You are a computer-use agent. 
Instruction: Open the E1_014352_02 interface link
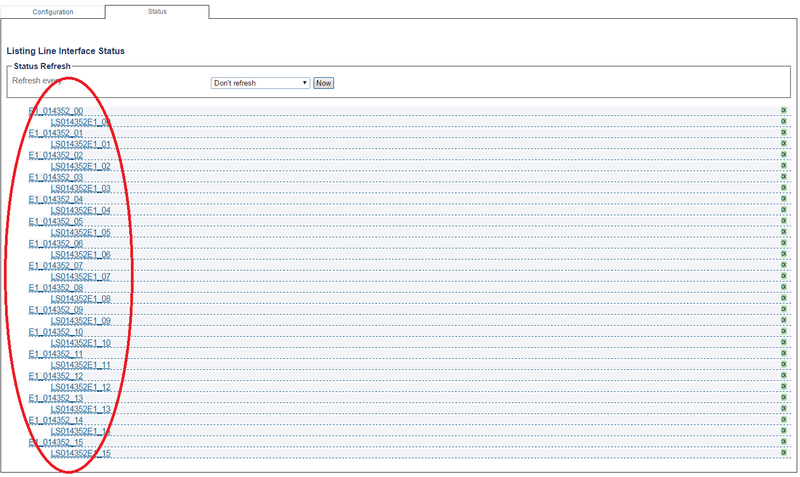[56, 155]
